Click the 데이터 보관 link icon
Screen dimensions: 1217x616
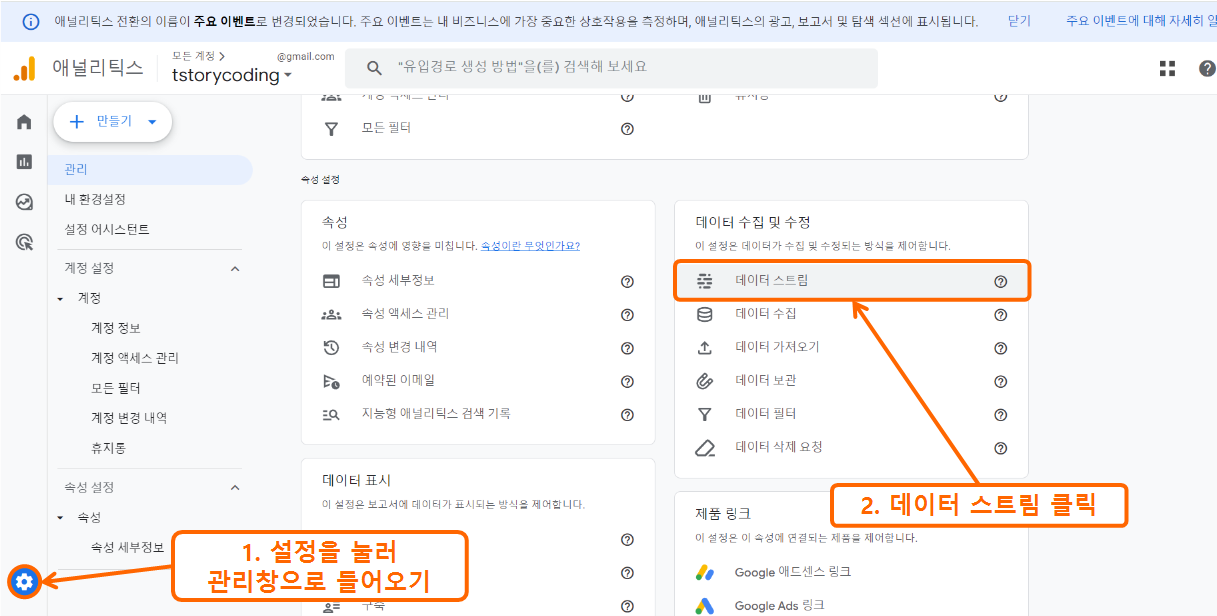point(704,381)
